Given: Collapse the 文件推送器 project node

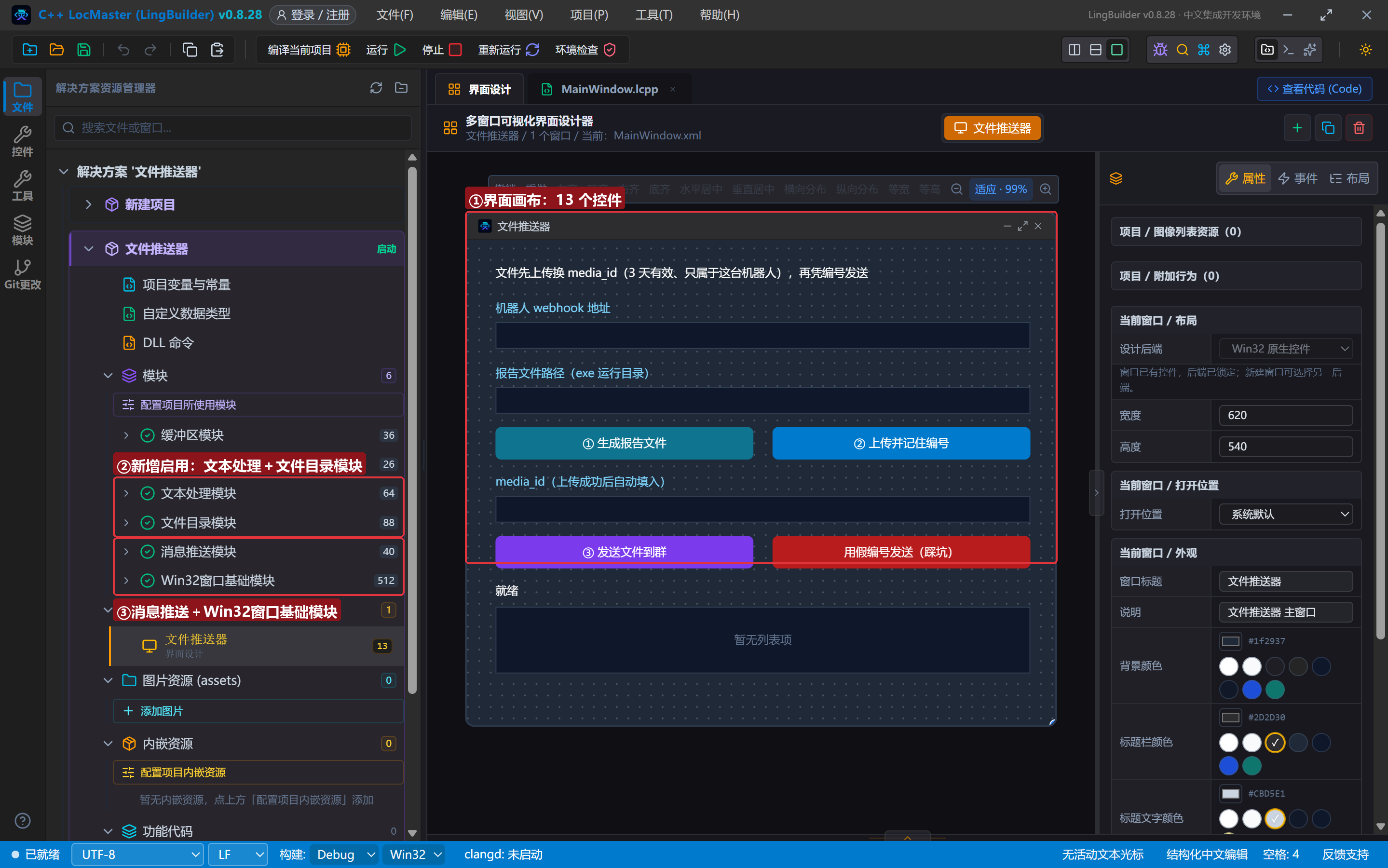Looking at the screenshot, I should click(x=88, y=248).
